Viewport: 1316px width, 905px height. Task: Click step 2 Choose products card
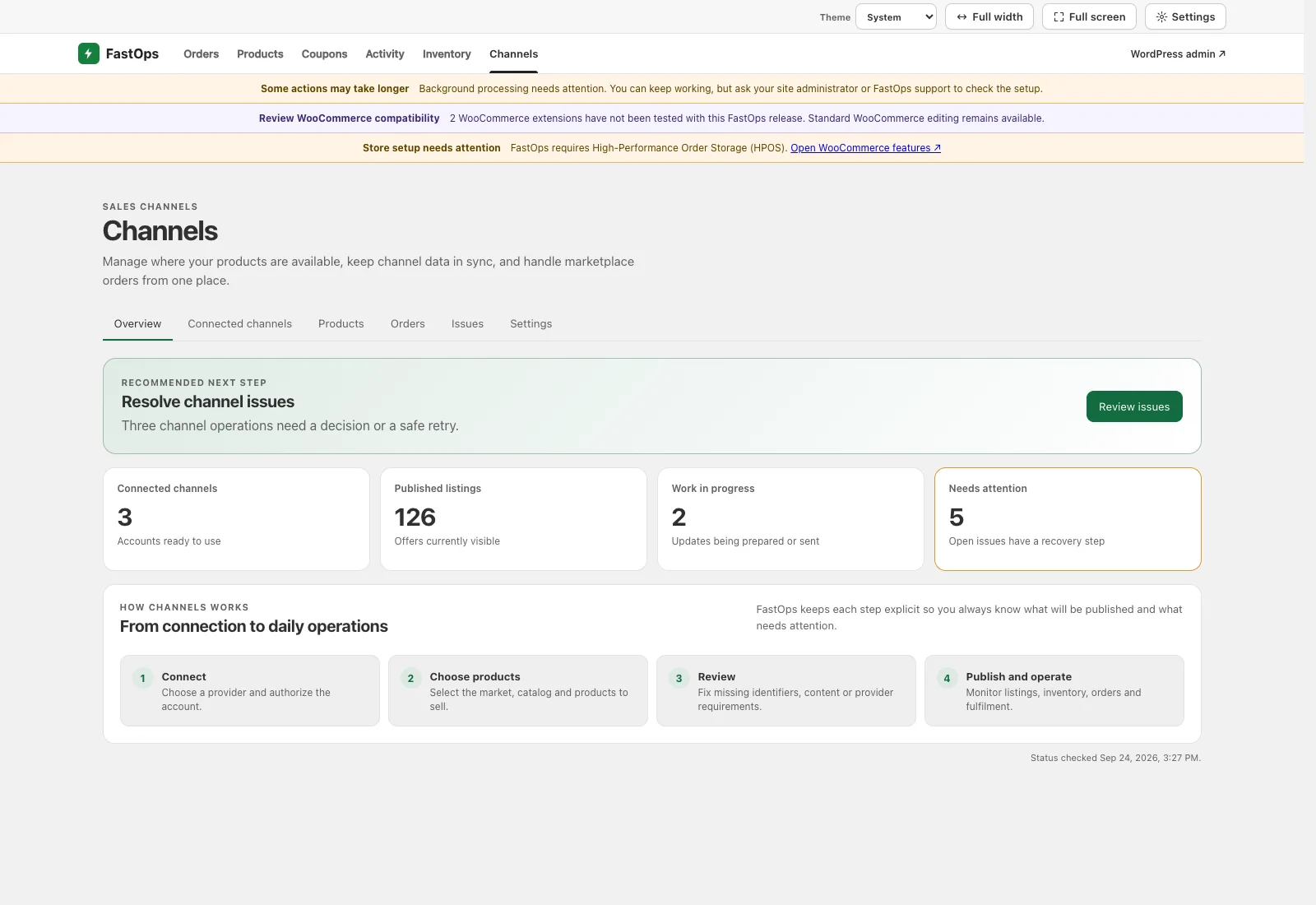coord(518,690)
